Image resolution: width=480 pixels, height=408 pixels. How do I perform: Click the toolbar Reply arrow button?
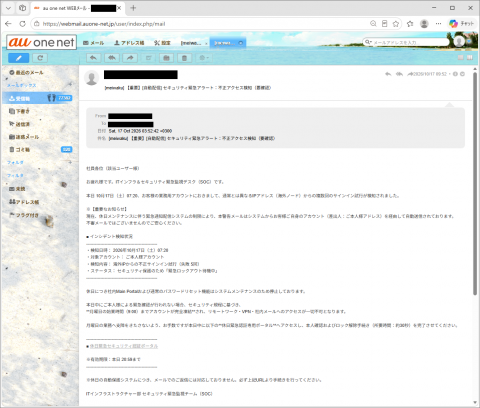pyautogui.click(x=94, y=58)
